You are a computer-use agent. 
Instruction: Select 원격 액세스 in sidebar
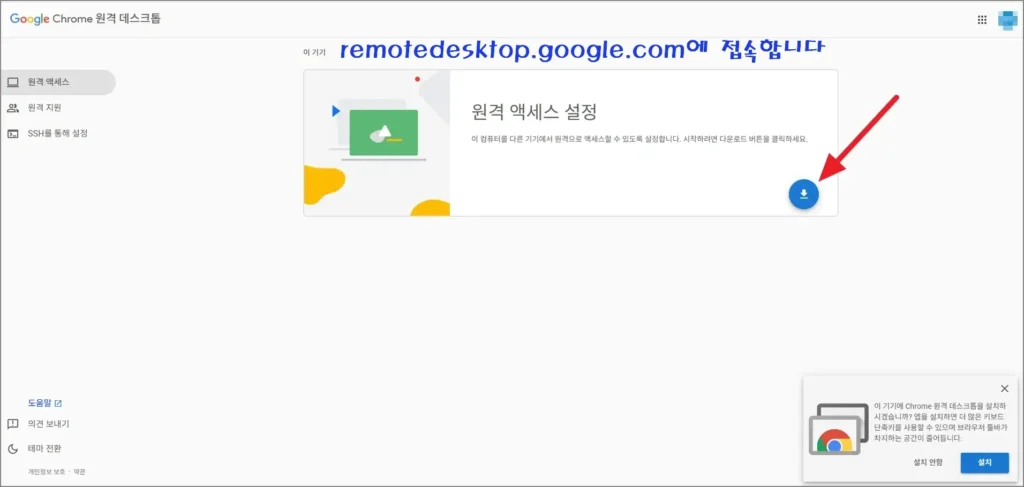coord(57,82)
